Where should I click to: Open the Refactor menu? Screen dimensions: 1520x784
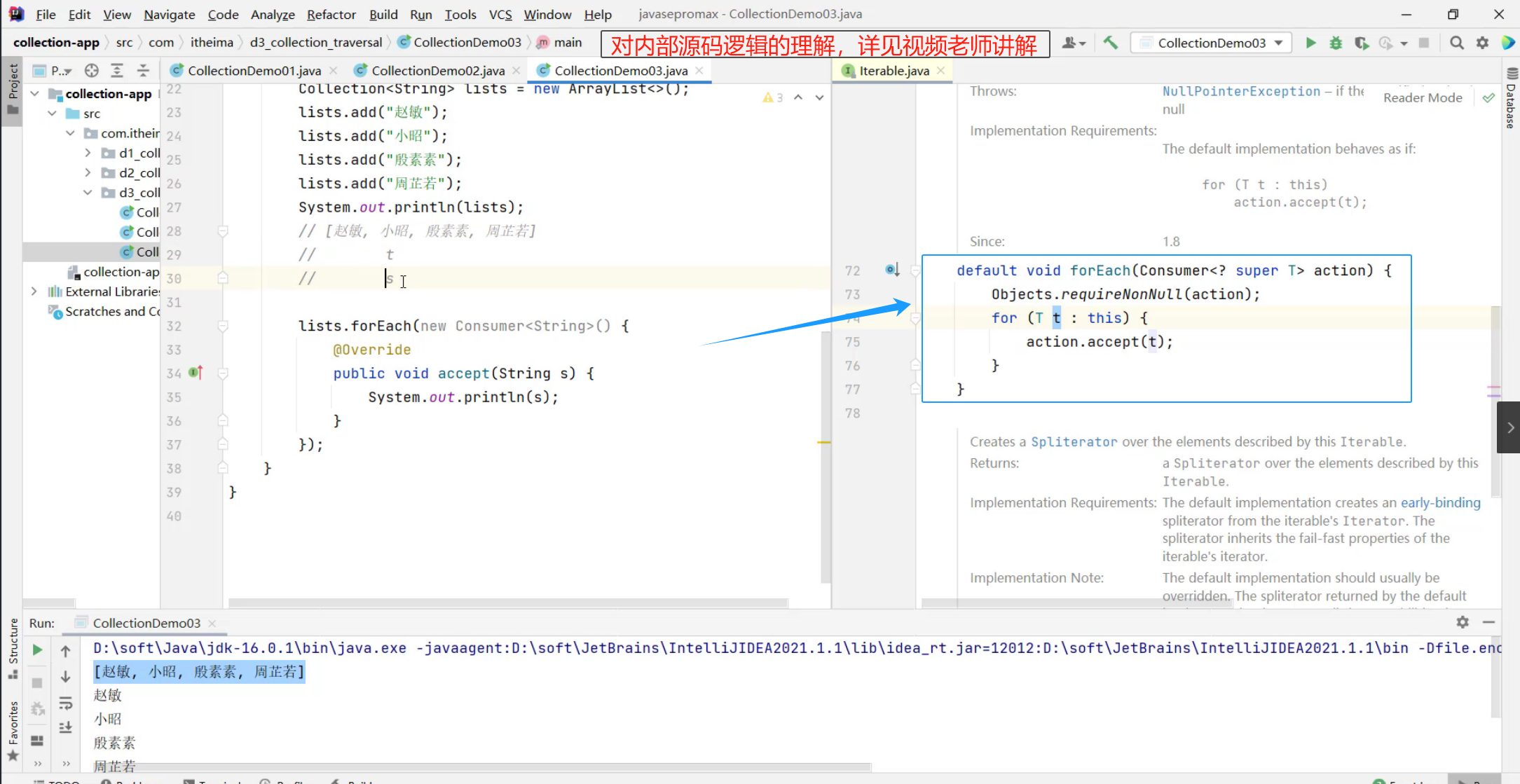click(331, 14)
